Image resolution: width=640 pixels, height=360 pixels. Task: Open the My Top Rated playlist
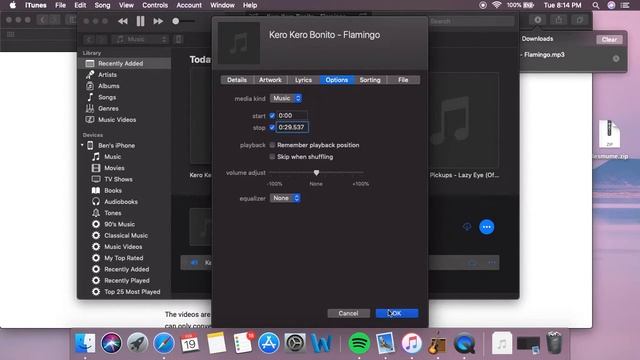[x=124, y=258]
